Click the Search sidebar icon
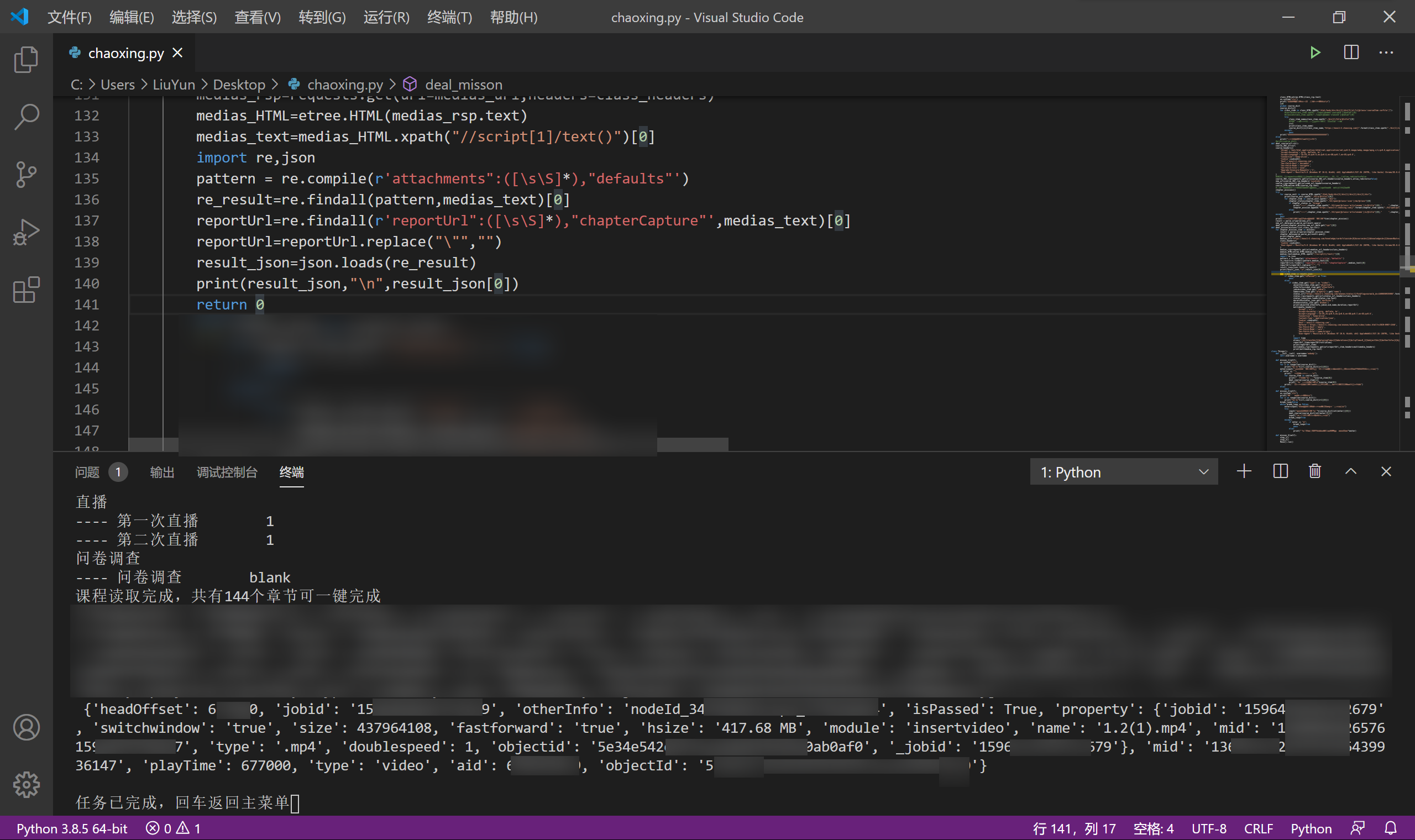 point(27,117)
